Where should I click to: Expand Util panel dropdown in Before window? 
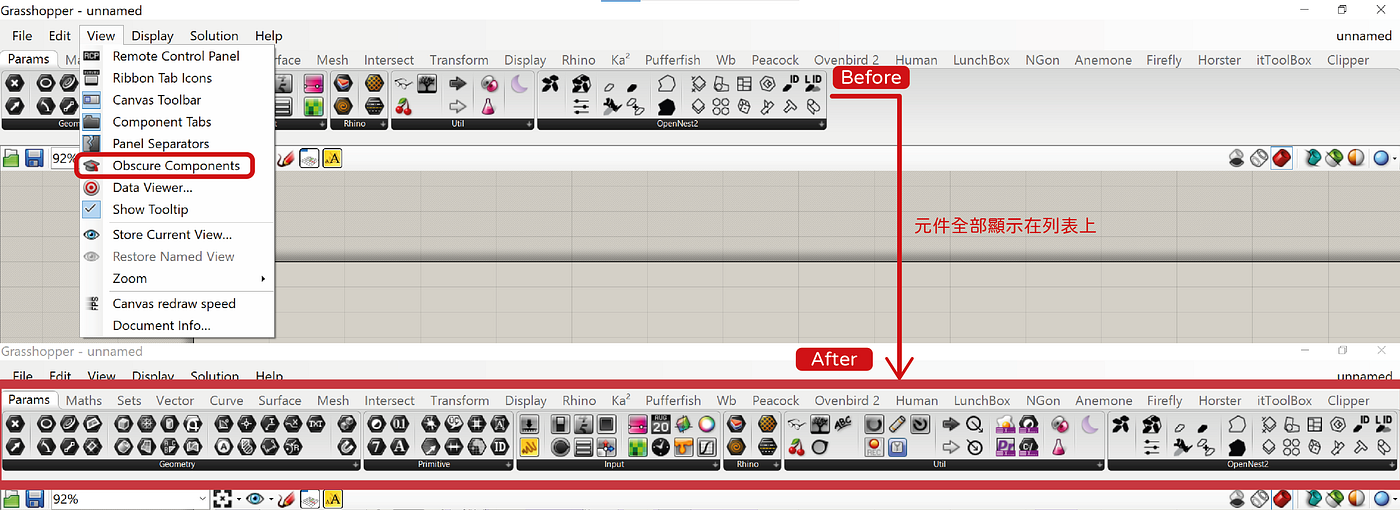click(x=529, y=125)
